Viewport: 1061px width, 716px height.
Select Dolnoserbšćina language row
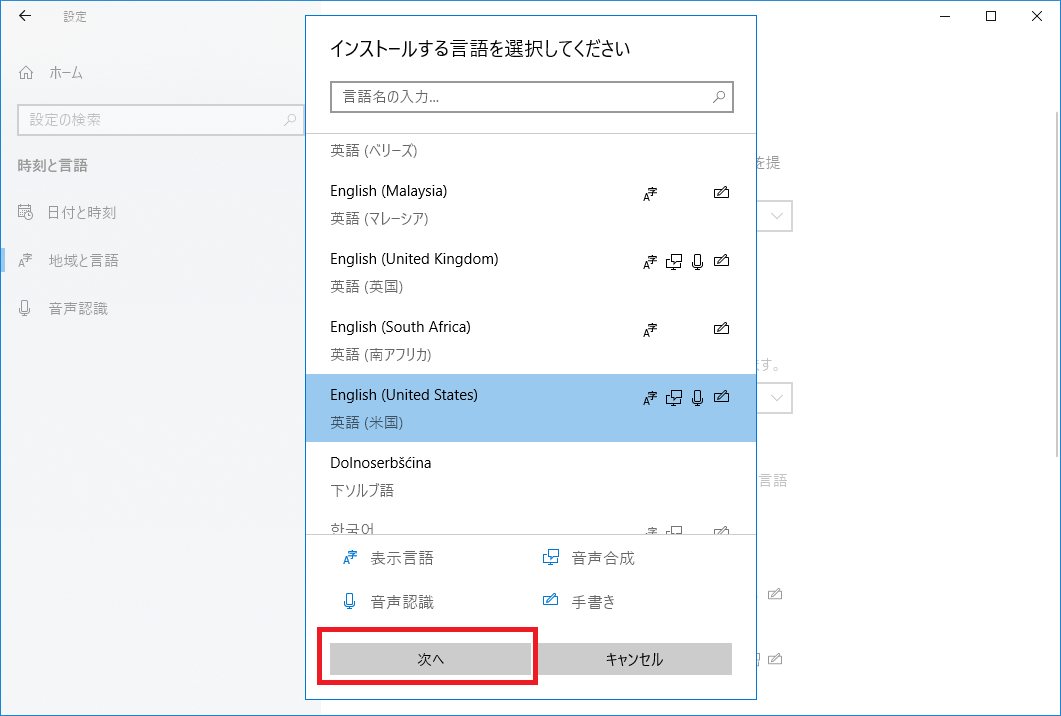coord(531,476)
